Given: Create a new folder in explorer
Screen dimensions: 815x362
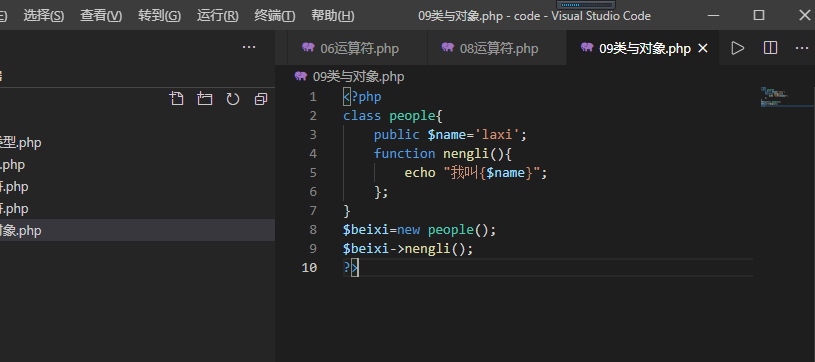Looking at the screenshot, I should (205, 99).
